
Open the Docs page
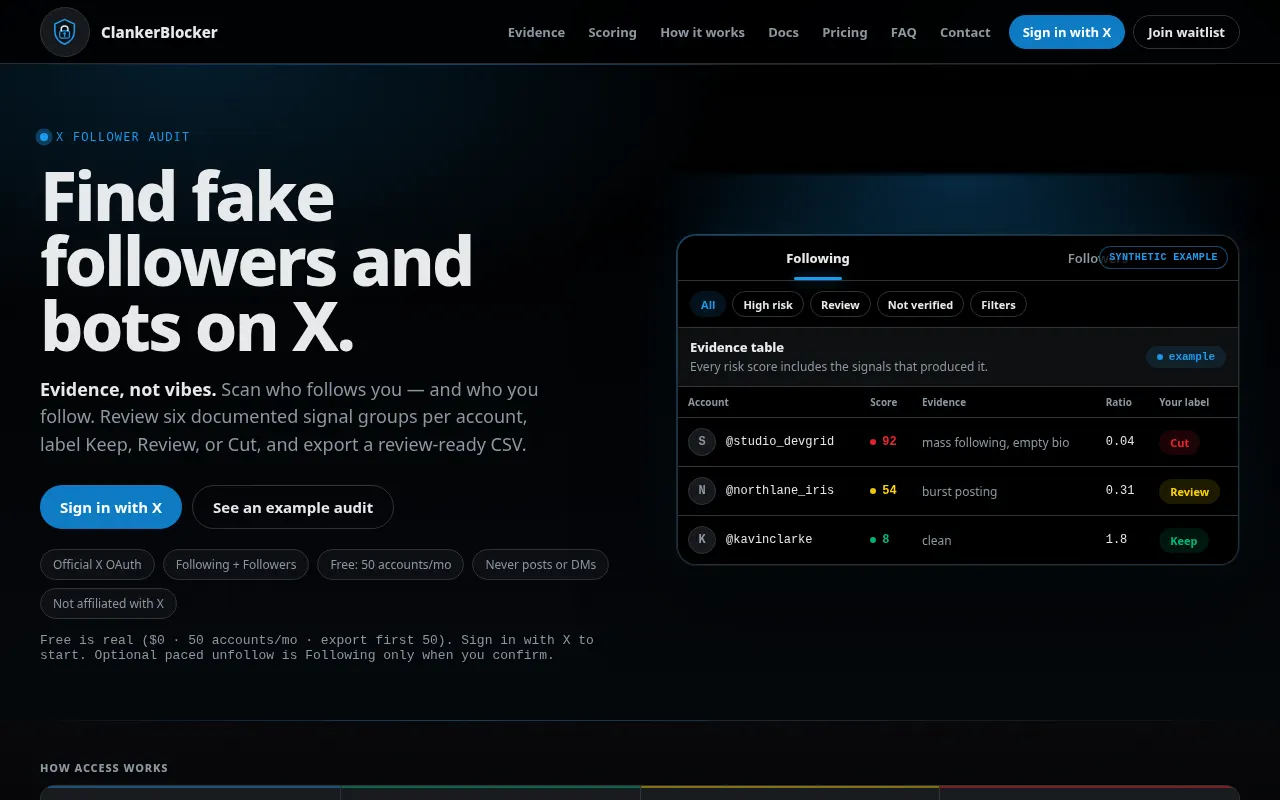tap(783, 32)
